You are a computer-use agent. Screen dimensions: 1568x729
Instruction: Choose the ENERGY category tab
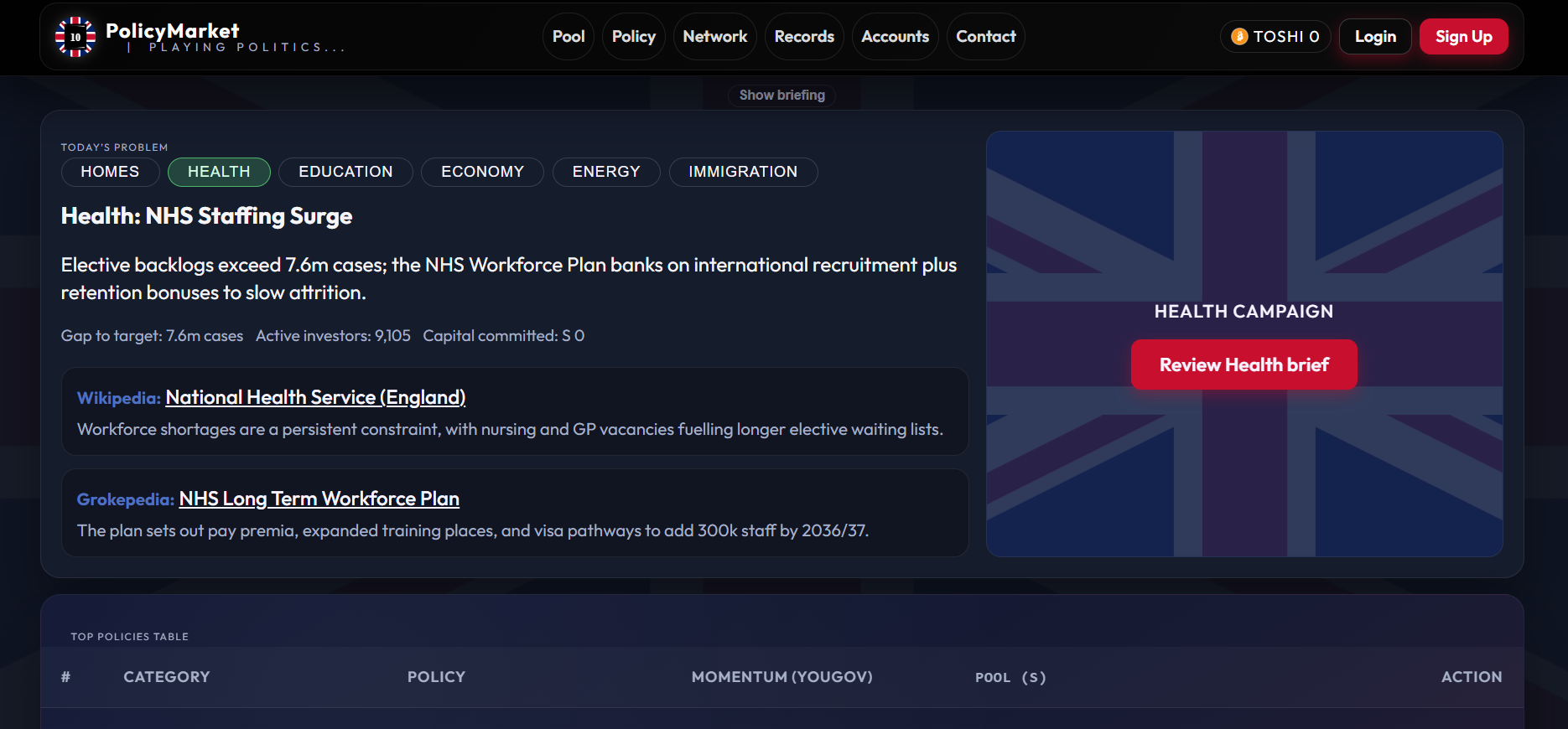pyautogui.click(x=606, y=172)
